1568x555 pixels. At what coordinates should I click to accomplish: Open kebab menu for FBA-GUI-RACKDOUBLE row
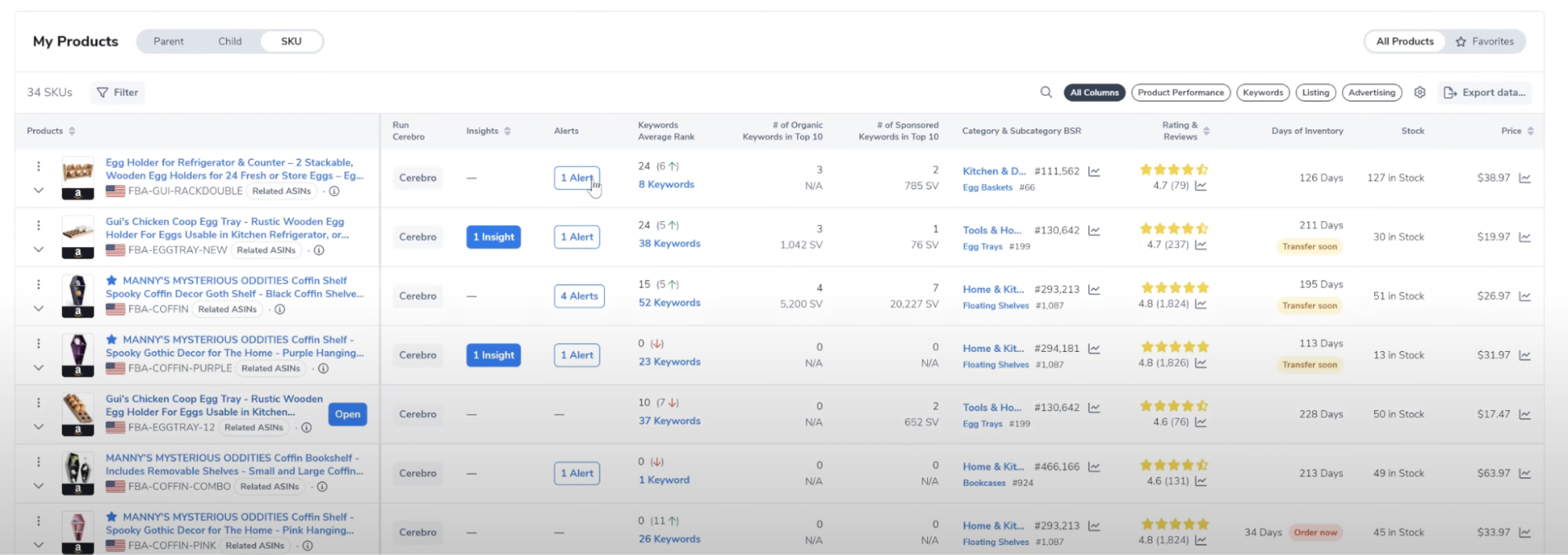38,166
